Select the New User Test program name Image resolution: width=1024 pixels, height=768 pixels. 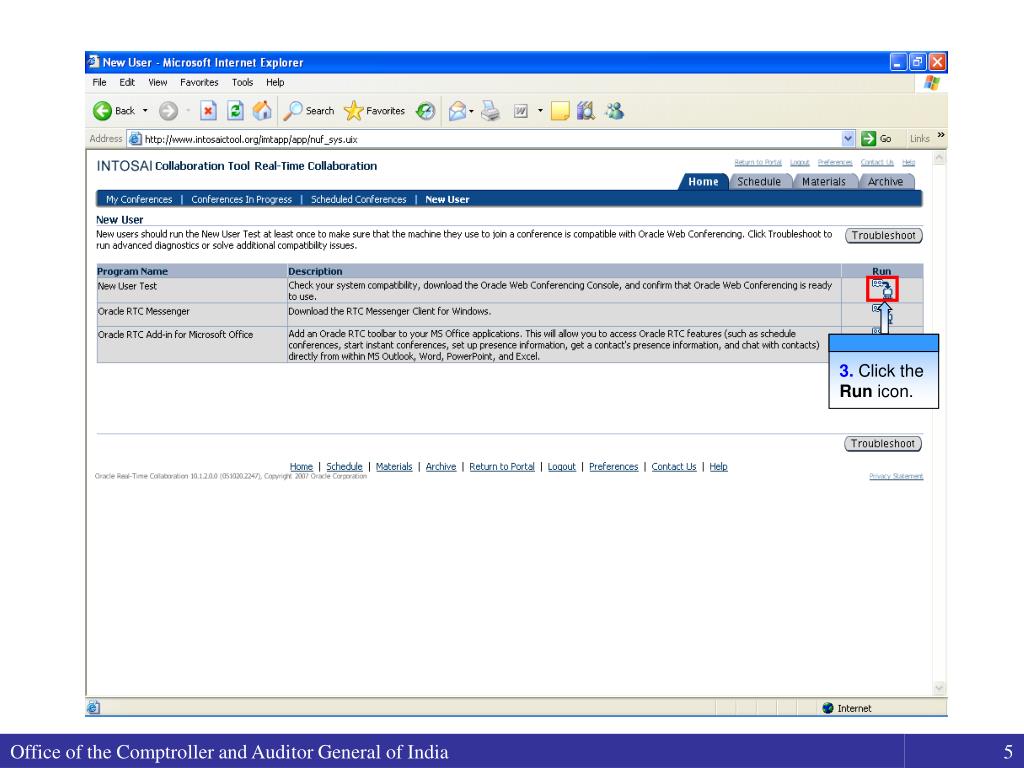[x=127, y=286]
